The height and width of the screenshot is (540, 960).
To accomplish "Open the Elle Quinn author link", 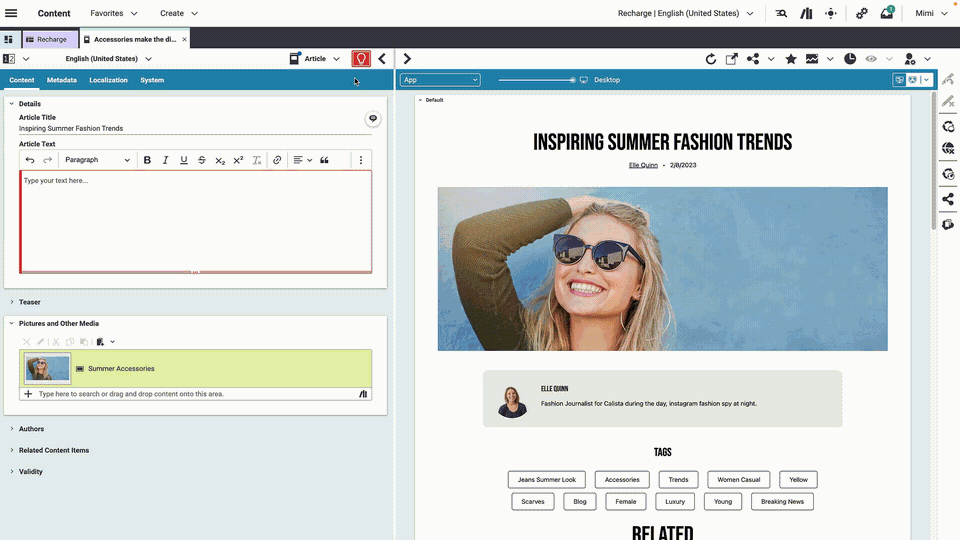I will [643, 165].
